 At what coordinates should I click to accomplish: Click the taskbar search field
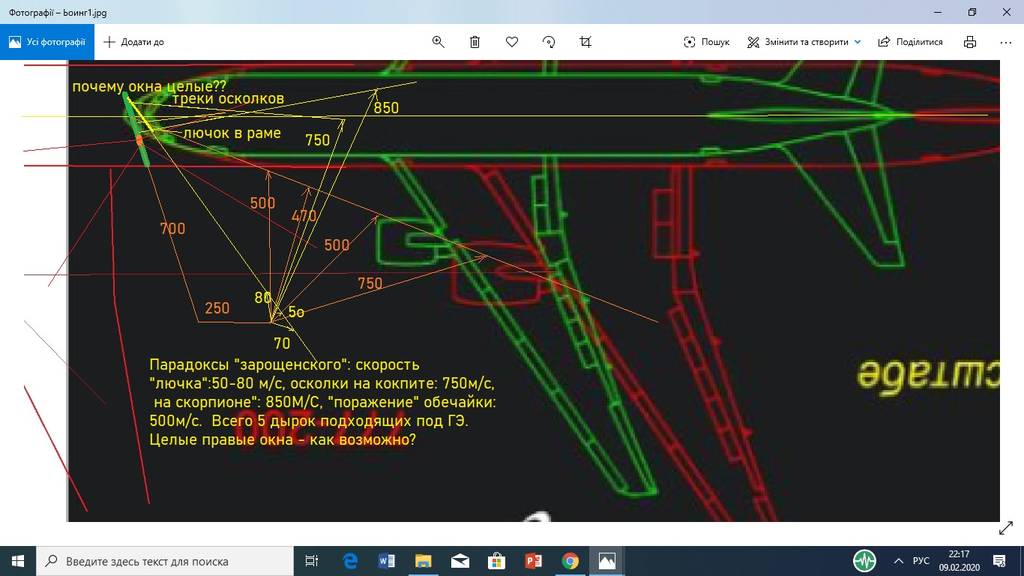coord(165,561)
